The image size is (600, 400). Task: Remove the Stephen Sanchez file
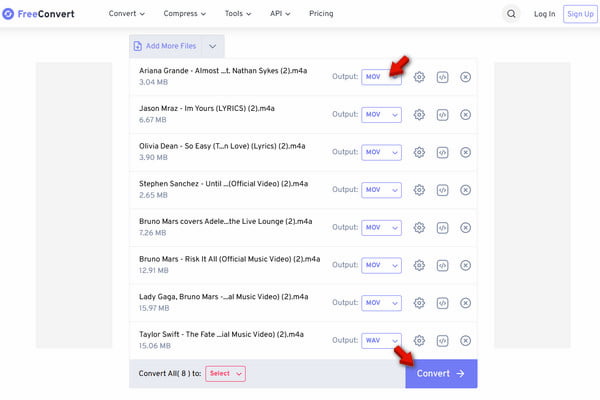[x=465, y=190]
